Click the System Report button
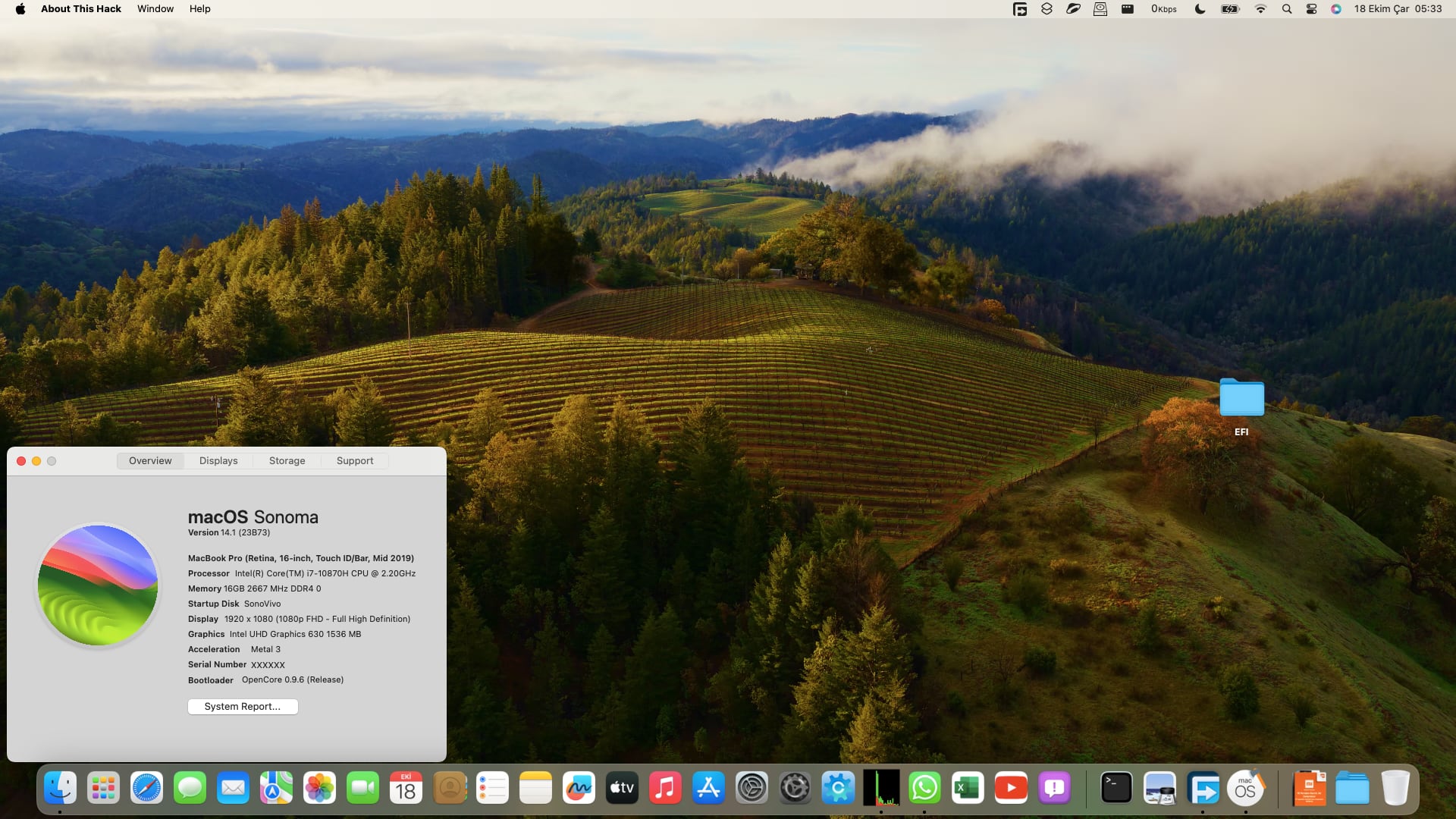The width and height of the screenshot is (1456, 819). [243, 706]
